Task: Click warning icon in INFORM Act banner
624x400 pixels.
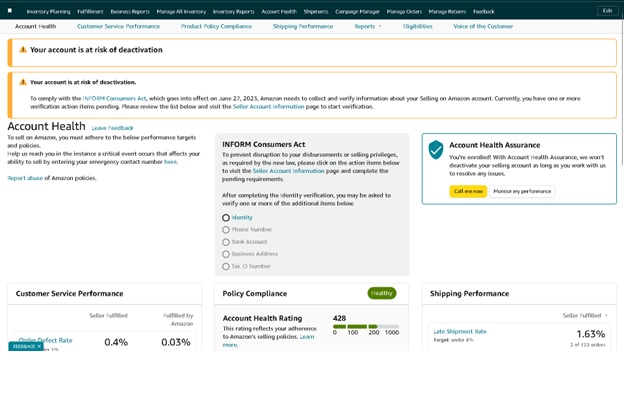Action: click(23, 82)
